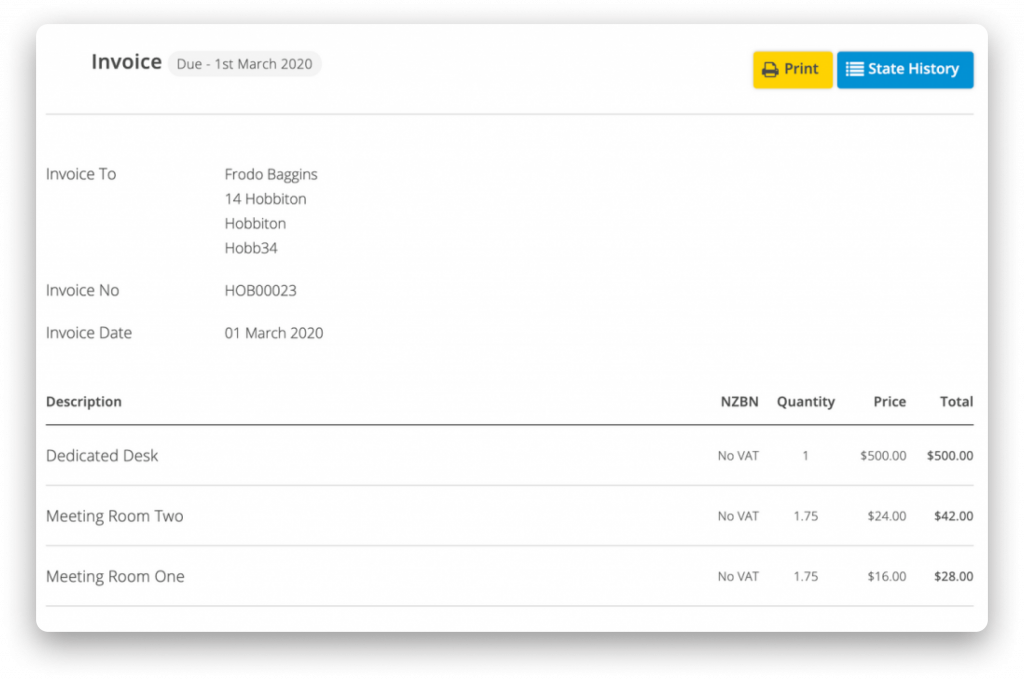
Task: Click the $24.00 price cell
Action: (x=887, y=516)
